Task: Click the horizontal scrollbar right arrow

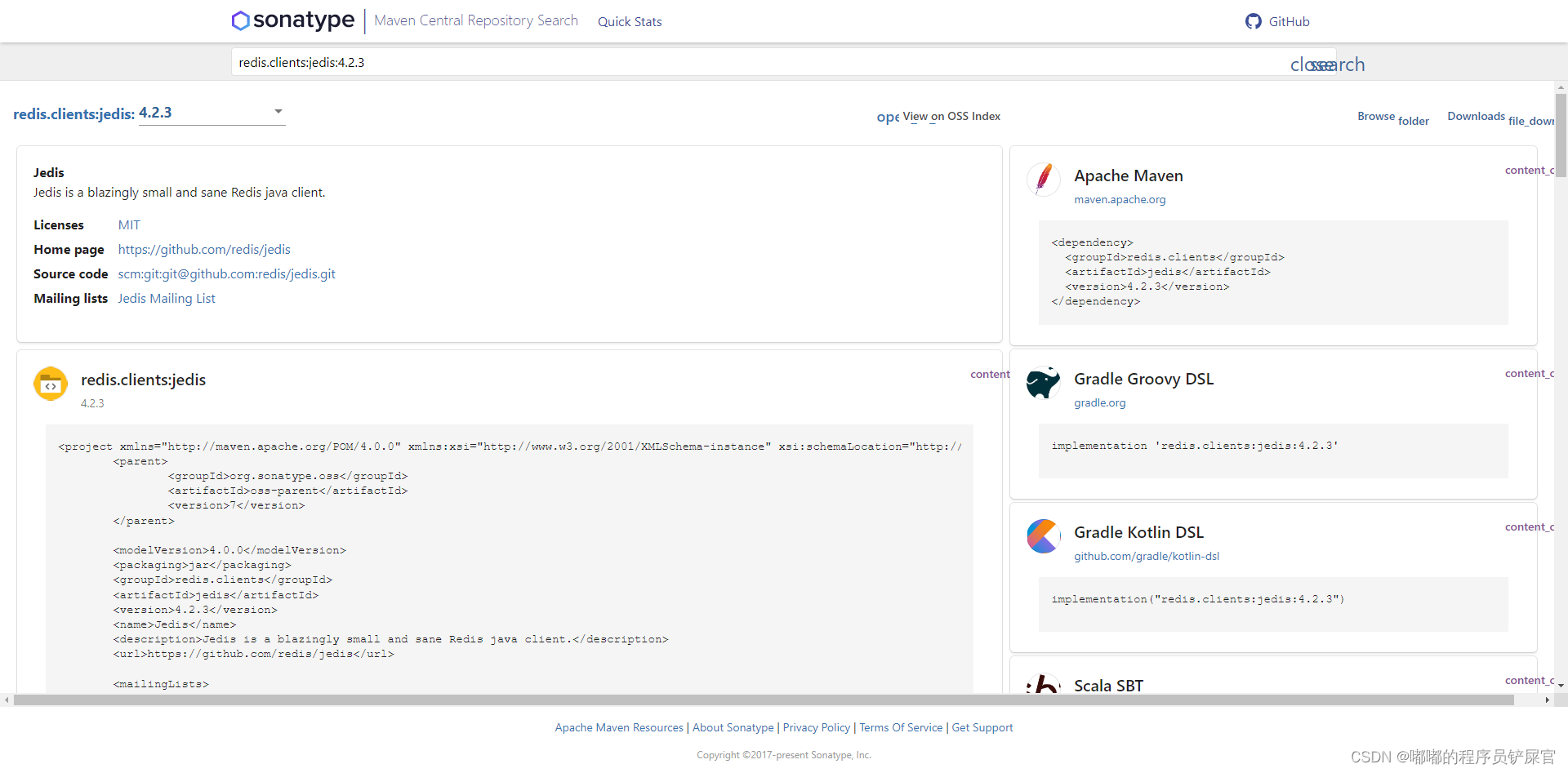Action: coord(1547,700)
